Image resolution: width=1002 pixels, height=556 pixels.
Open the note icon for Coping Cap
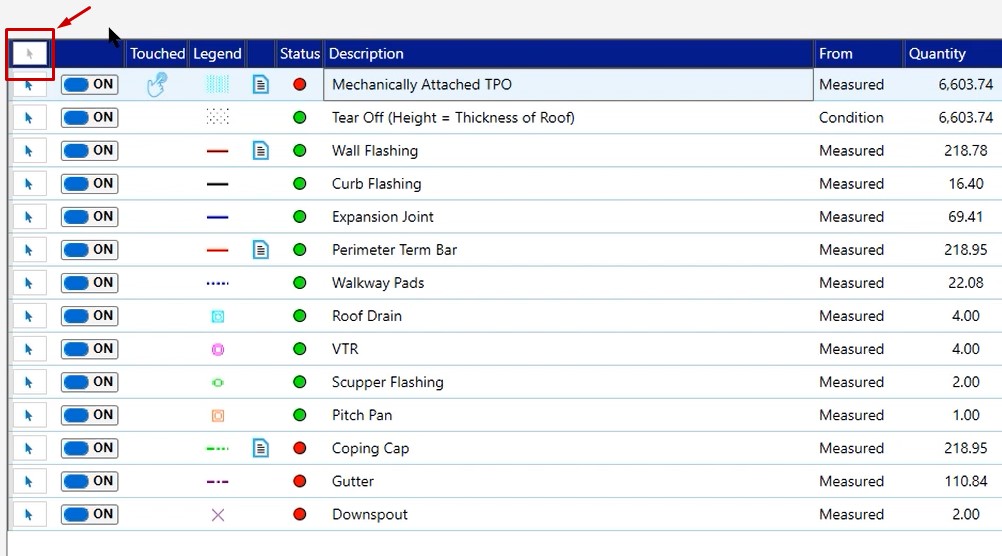[x=261, y=448]
